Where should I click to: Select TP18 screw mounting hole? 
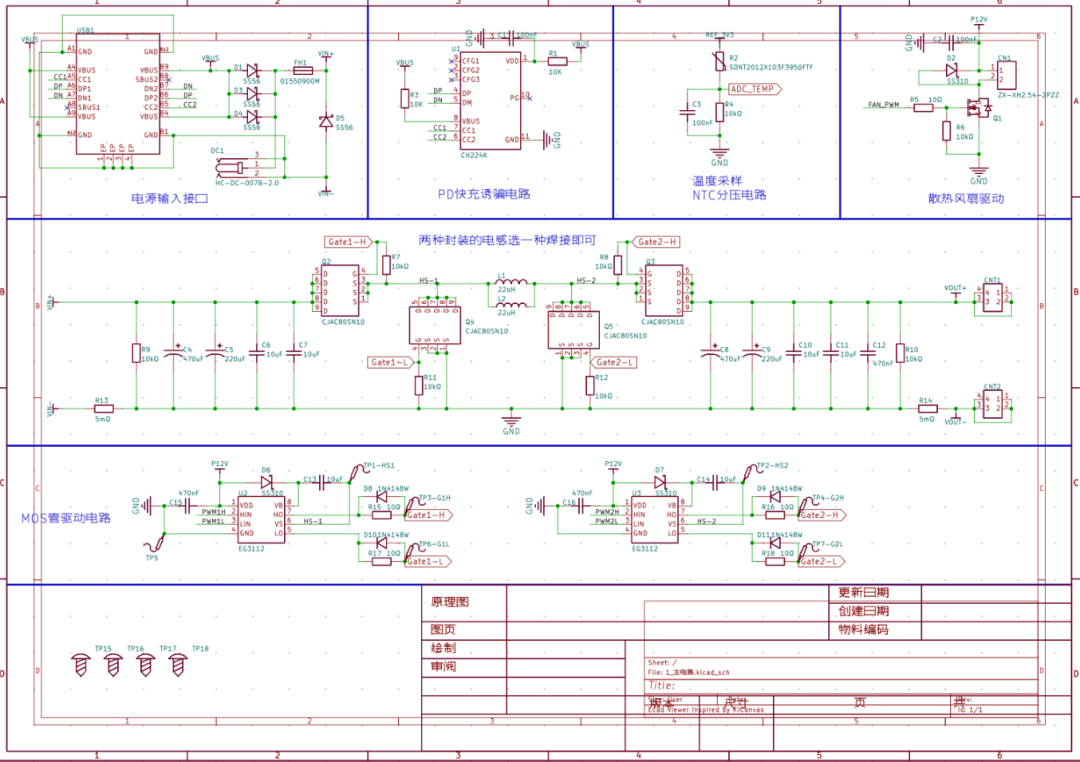178,665
